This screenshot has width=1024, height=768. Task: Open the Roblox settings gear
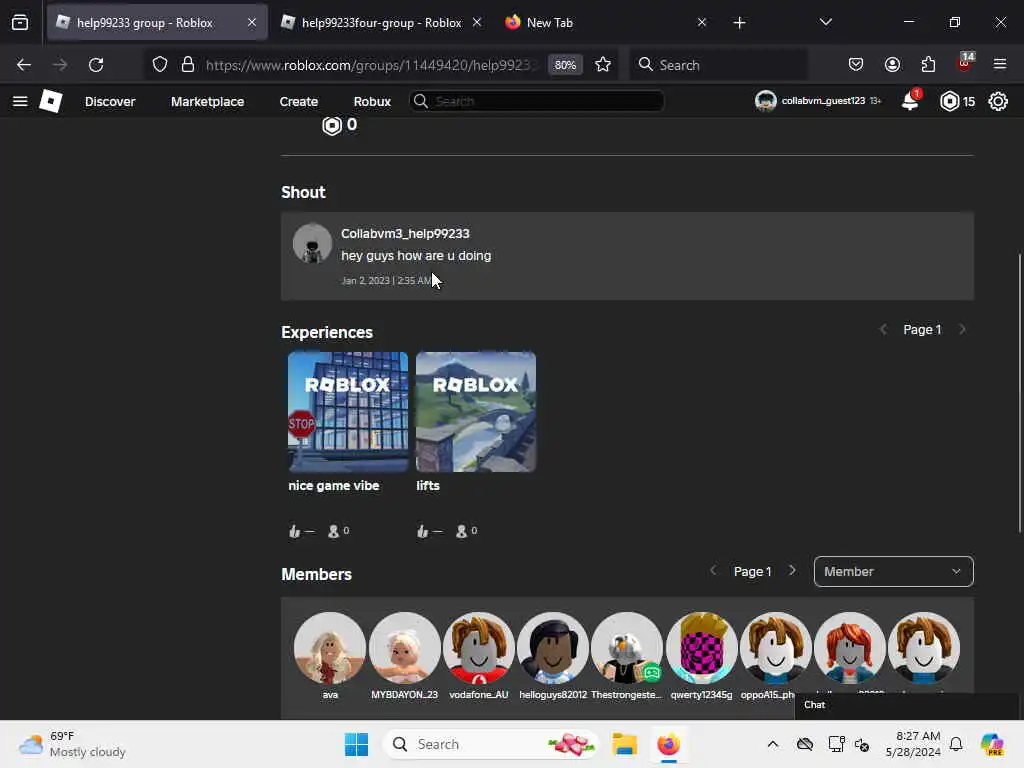(998, 101)
